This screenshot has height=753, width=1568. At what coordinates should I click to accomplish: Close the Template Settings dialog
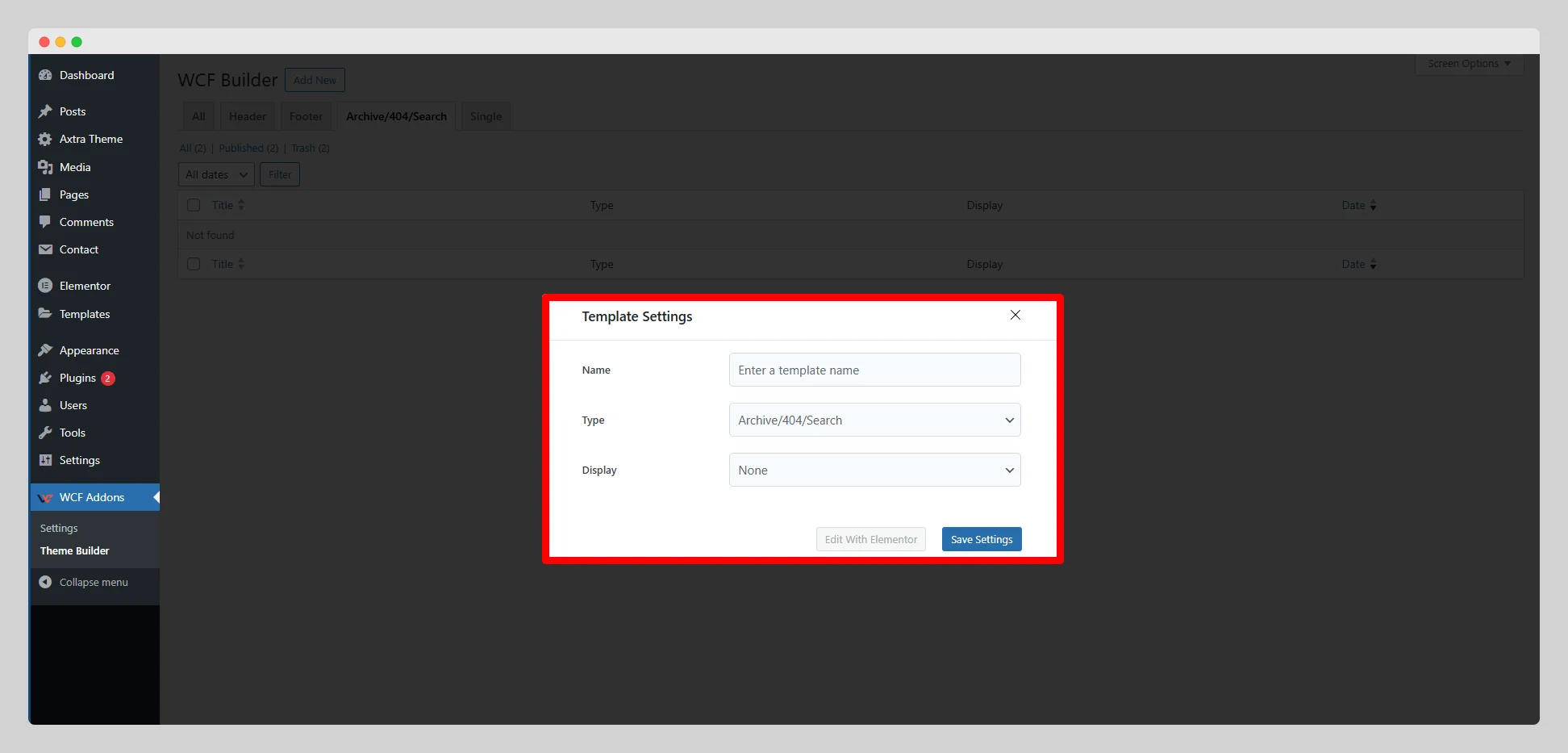(1015, 315)
